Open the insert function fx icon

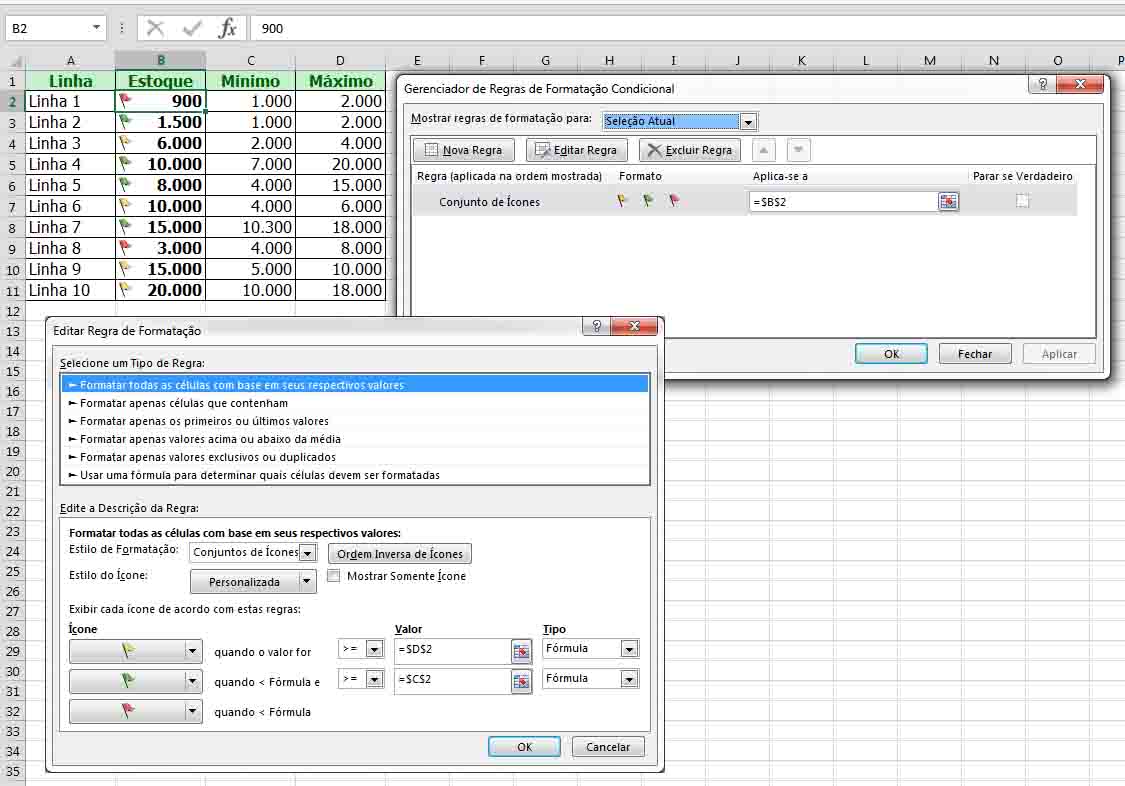pyautogui.click(x=227, y=28)
